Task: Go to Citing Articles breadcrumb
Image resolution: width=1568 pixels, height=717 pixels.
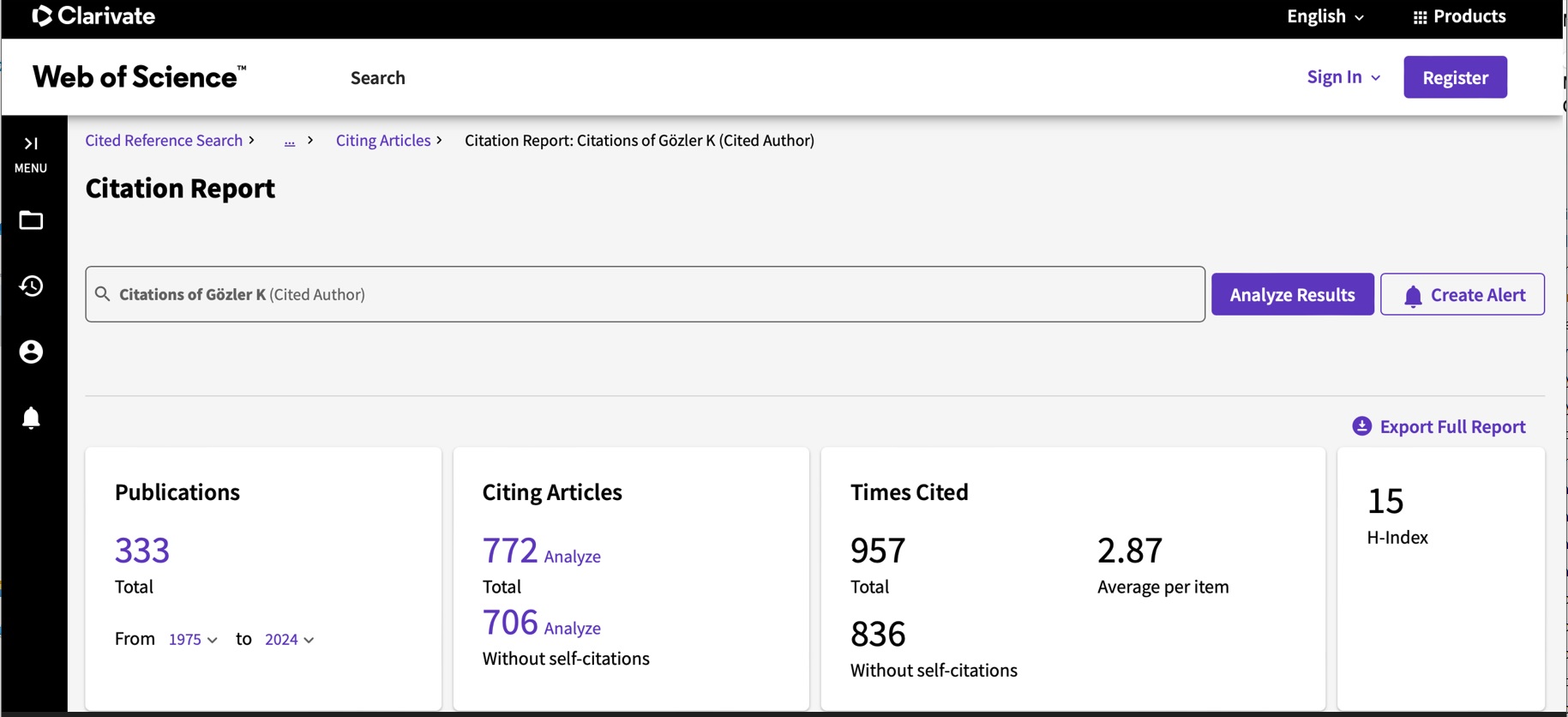Action: coord(383,141)
